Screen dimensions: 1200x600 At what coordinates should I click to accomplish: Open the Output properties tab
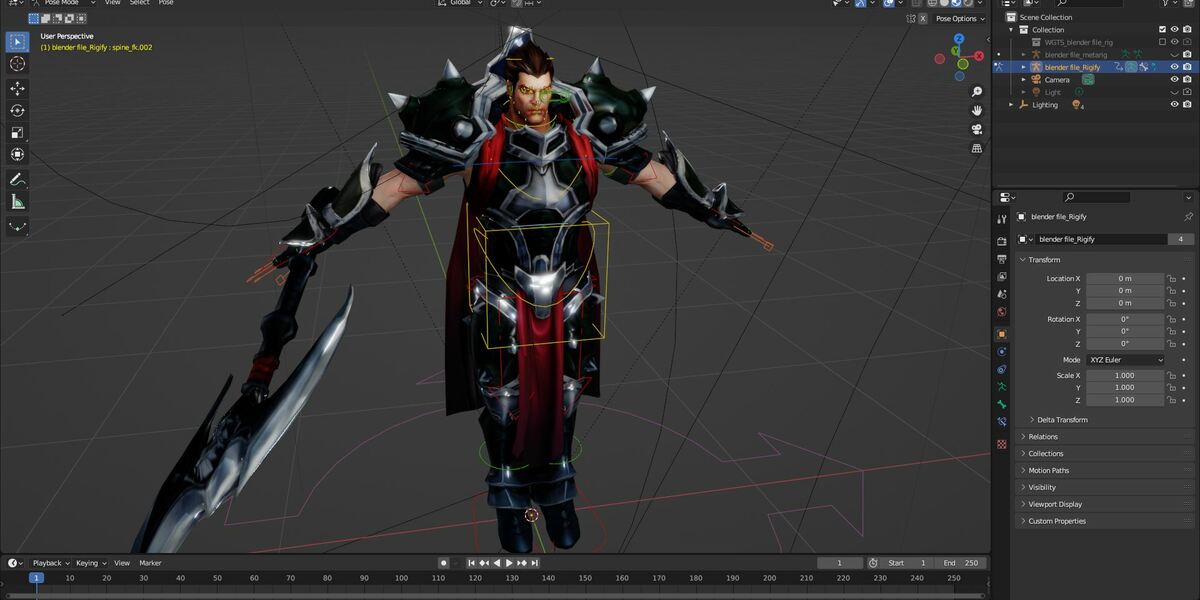click(1001, 259)
